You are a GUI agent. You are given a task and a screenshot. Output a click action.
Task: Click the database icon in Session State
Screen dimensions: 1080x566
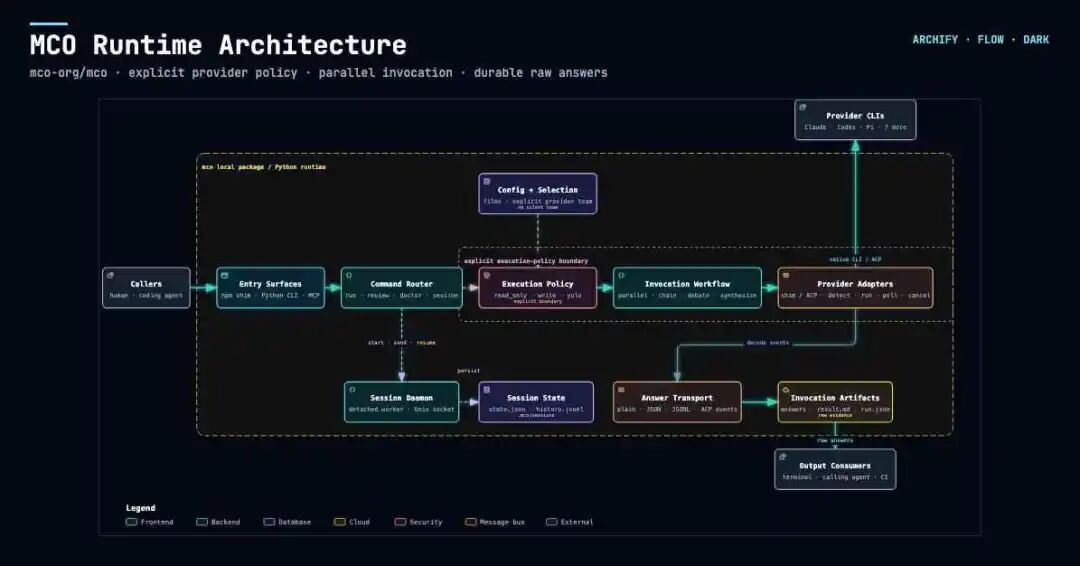click(x=487, y=390)
